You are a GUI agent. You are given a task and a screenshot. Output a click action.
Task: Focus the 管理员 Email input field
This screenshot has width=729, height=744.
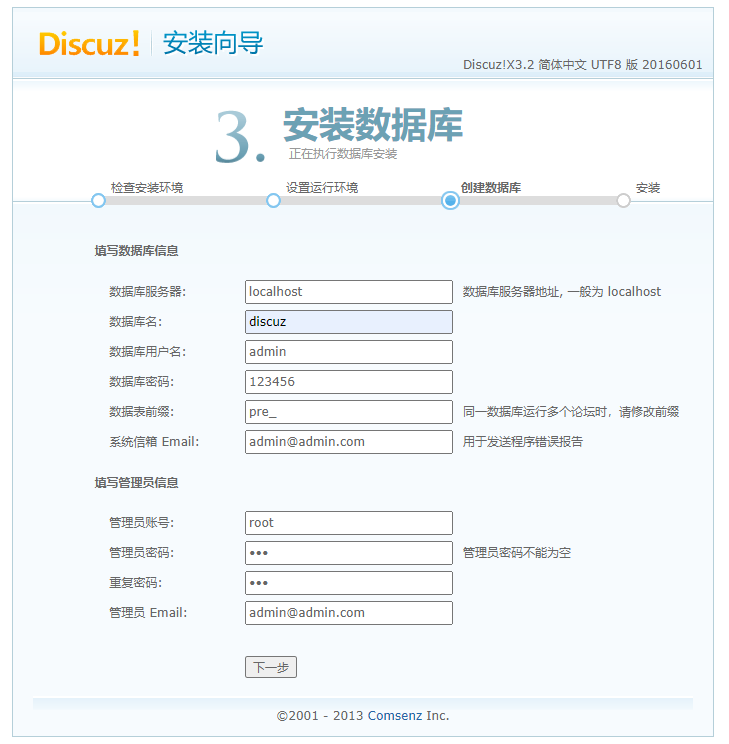coord(349,613)
